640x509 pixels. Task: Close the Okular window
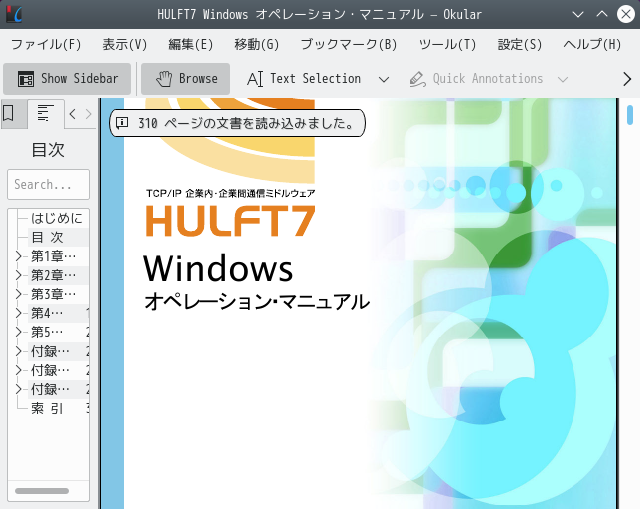click(x=626, y=14)
